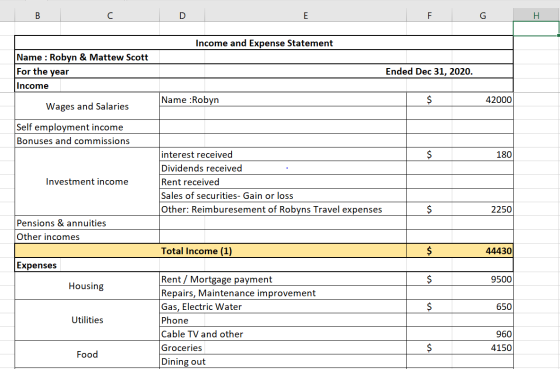Click 'Repairs, Maintenance improvement' cell

click(283, 293)
